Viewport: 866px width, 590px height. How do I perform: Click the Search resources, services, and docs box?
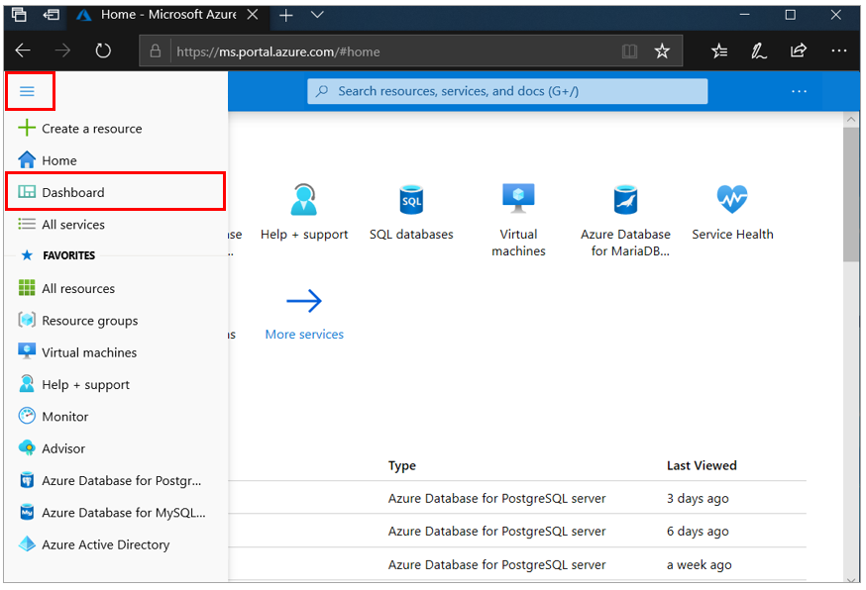pos(507,91)
